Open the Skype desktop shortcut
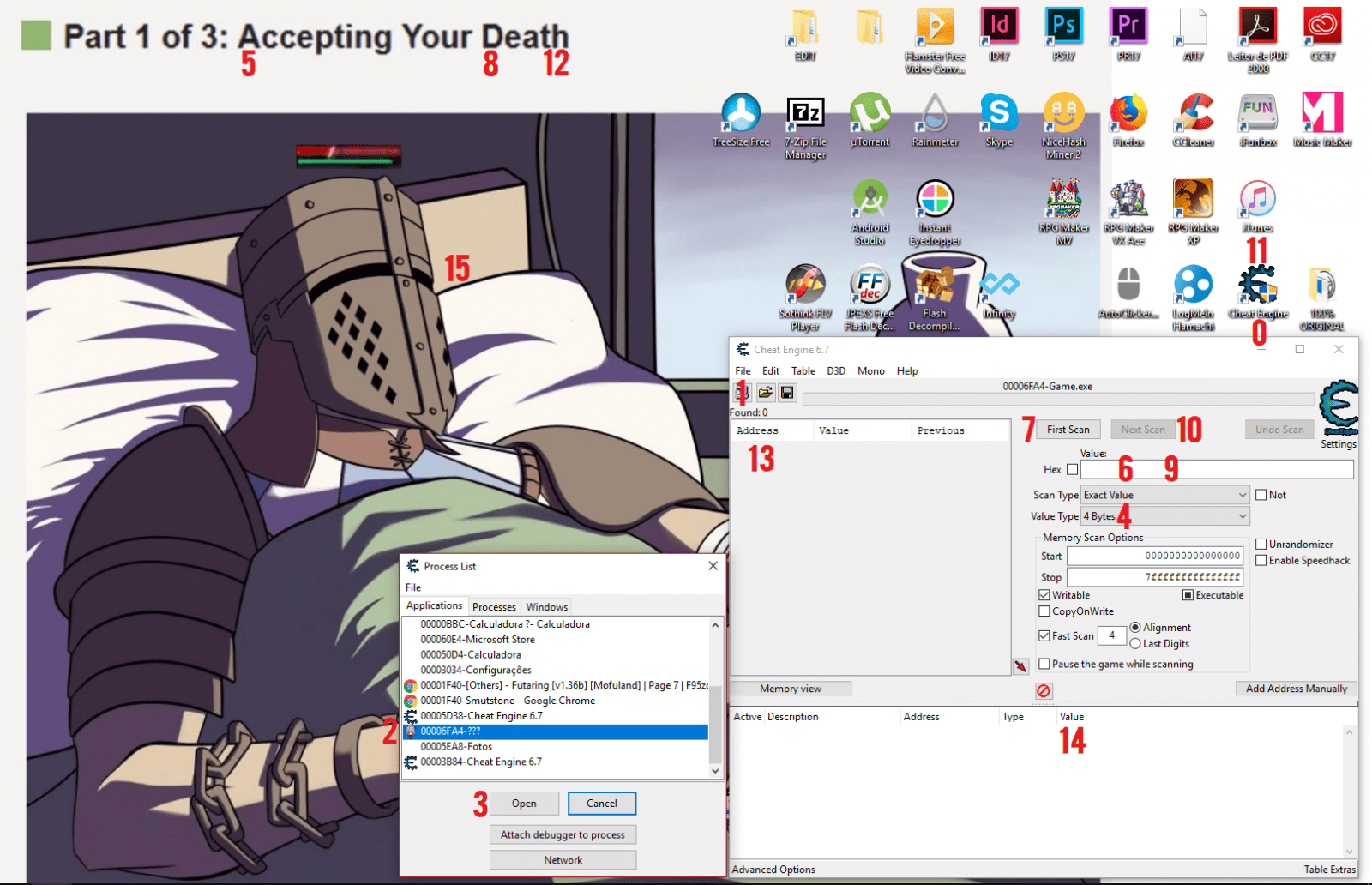Screen dimensions: 1372x885 [999, 120]
